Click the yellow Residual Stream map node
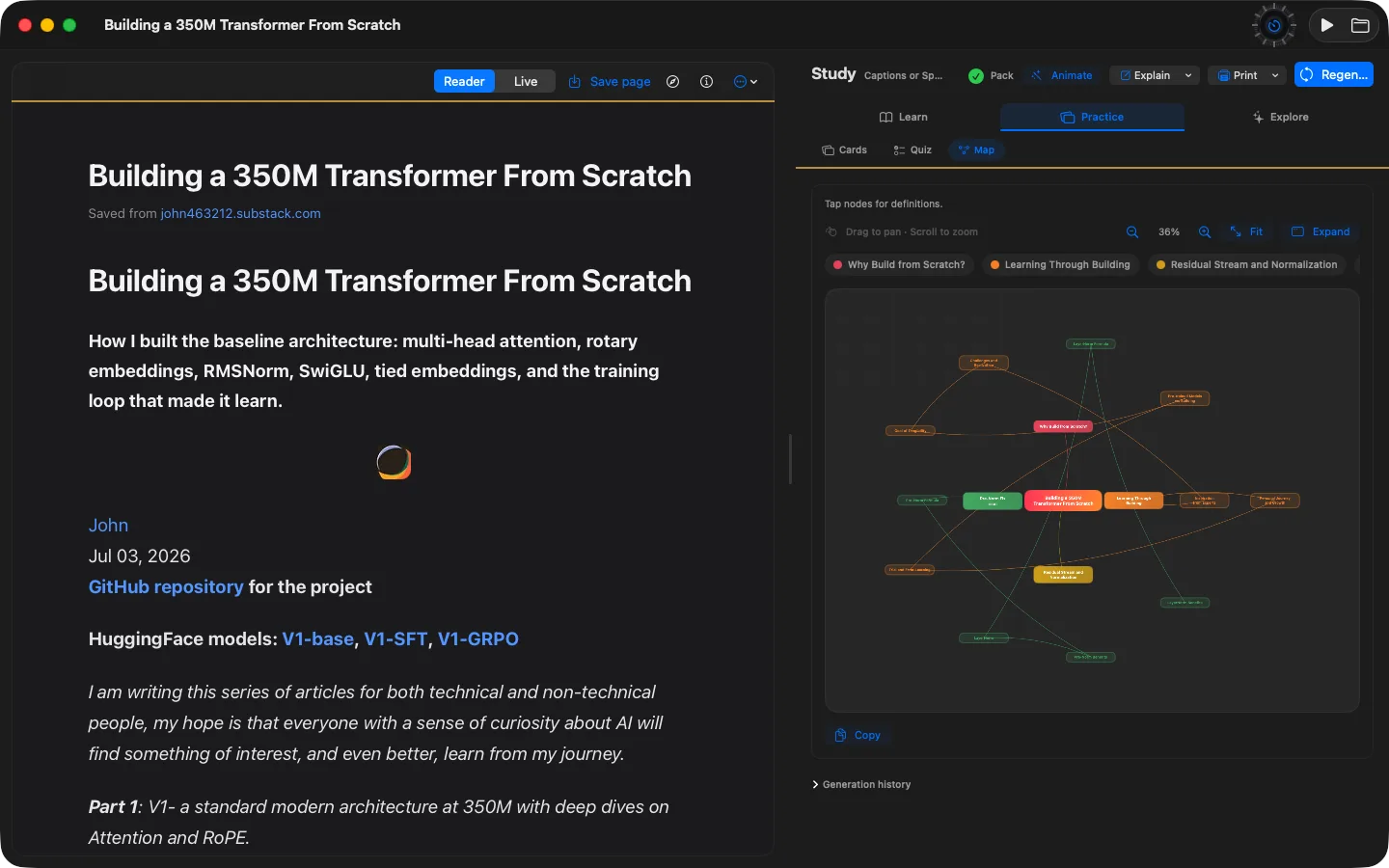This screenshot has height=868, width=1389. pyautogui.click(x=1063, y=575)
